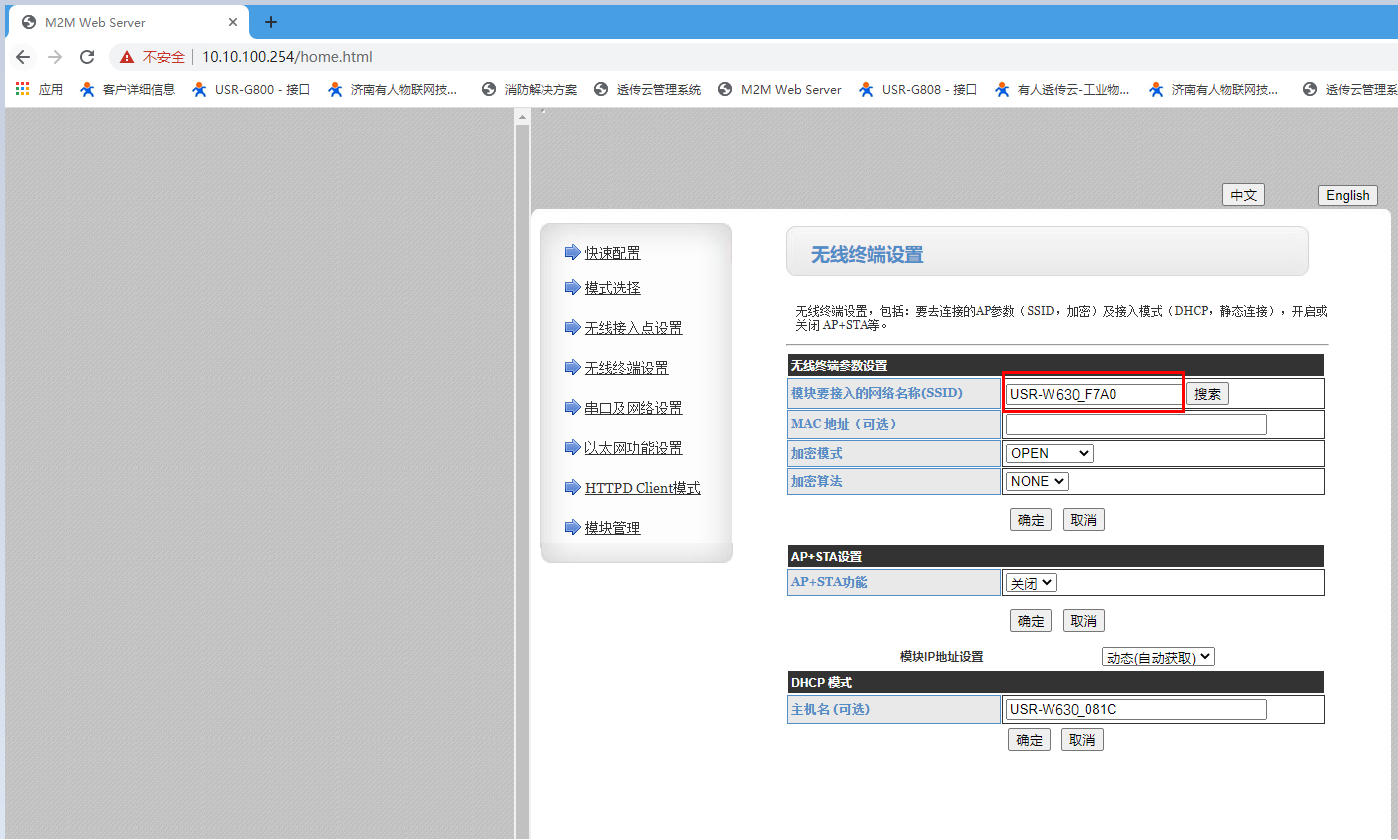Go to 串口及网络设置 in sidebar
This screenshot has width=1398, height=840.
[x=633, y=408]
